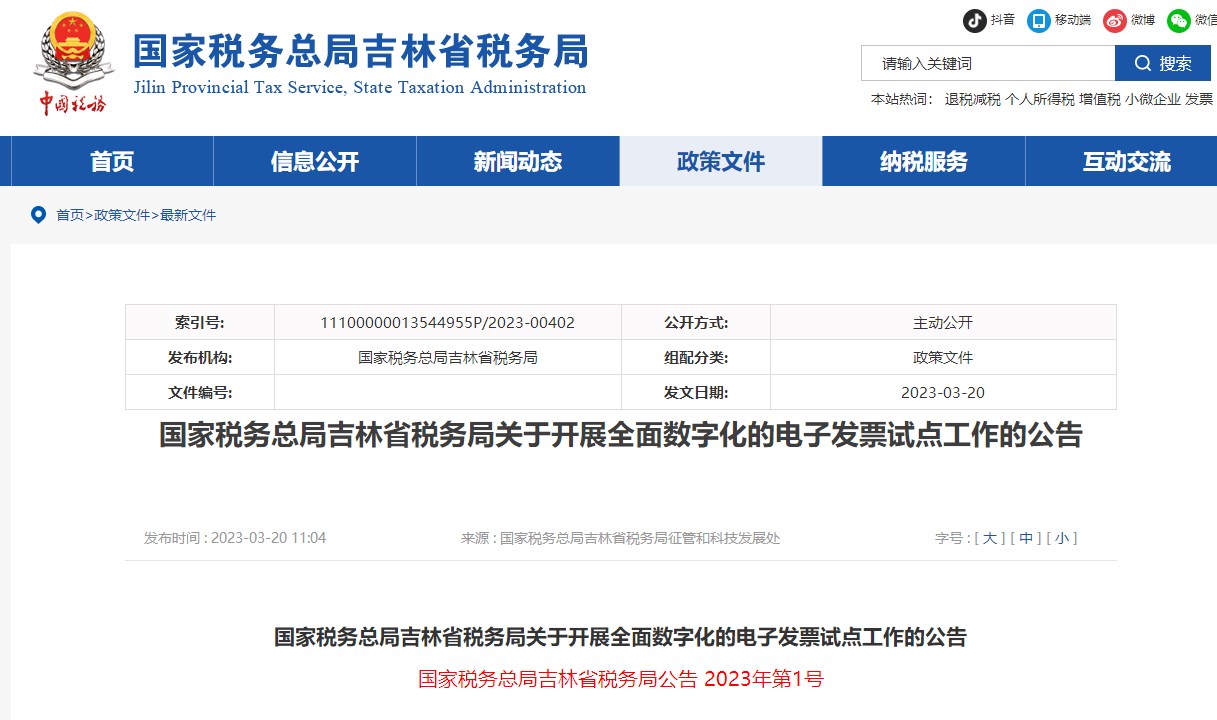Open the 首页 navigation tab

(112, 161)
